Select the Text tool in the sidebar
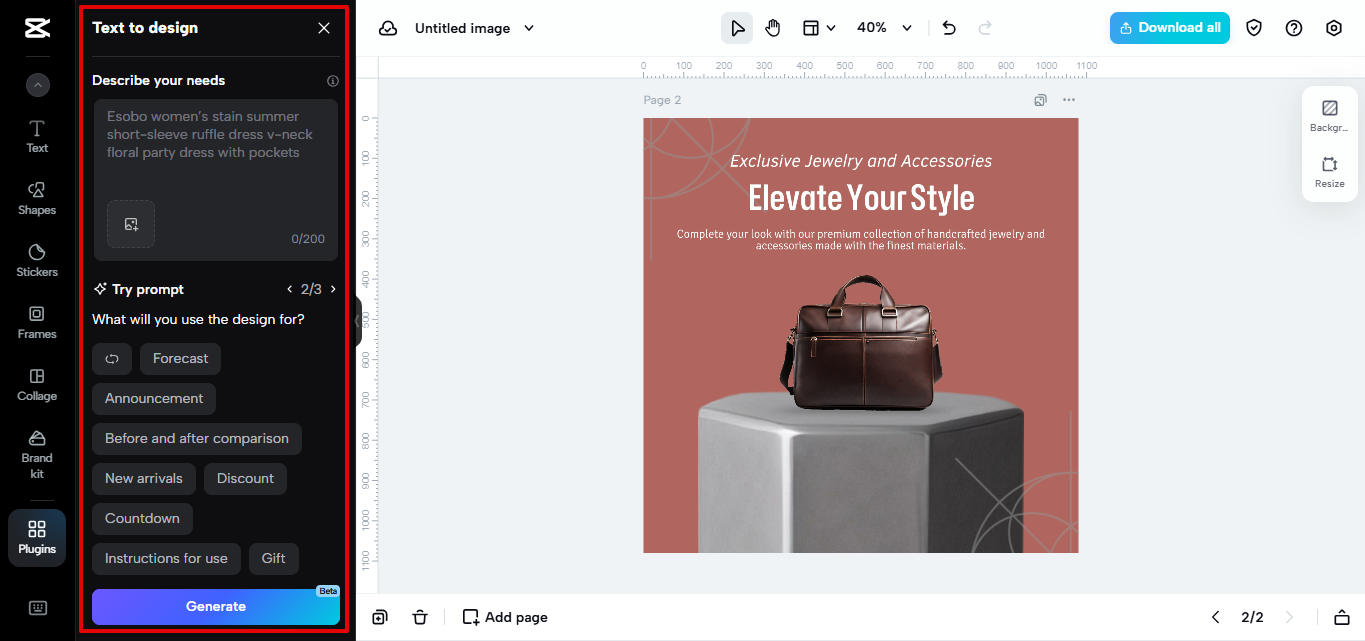The image size is (1365, 641). click(x=36, y=137)
